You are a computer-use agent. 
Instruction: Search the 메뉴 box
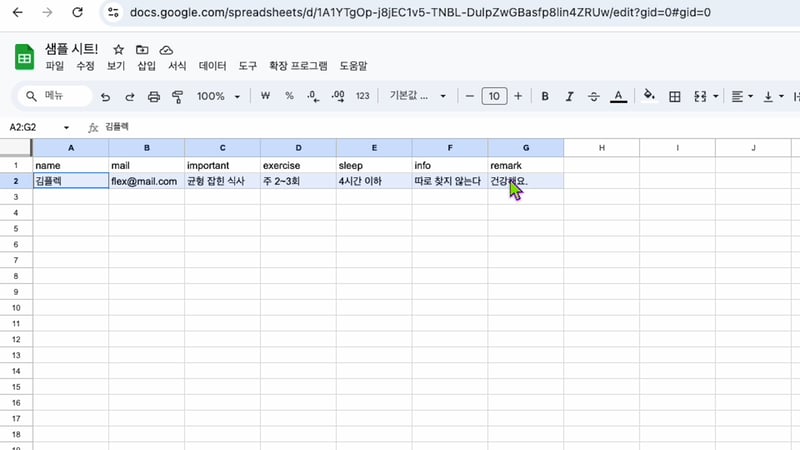tap(55, 96)
